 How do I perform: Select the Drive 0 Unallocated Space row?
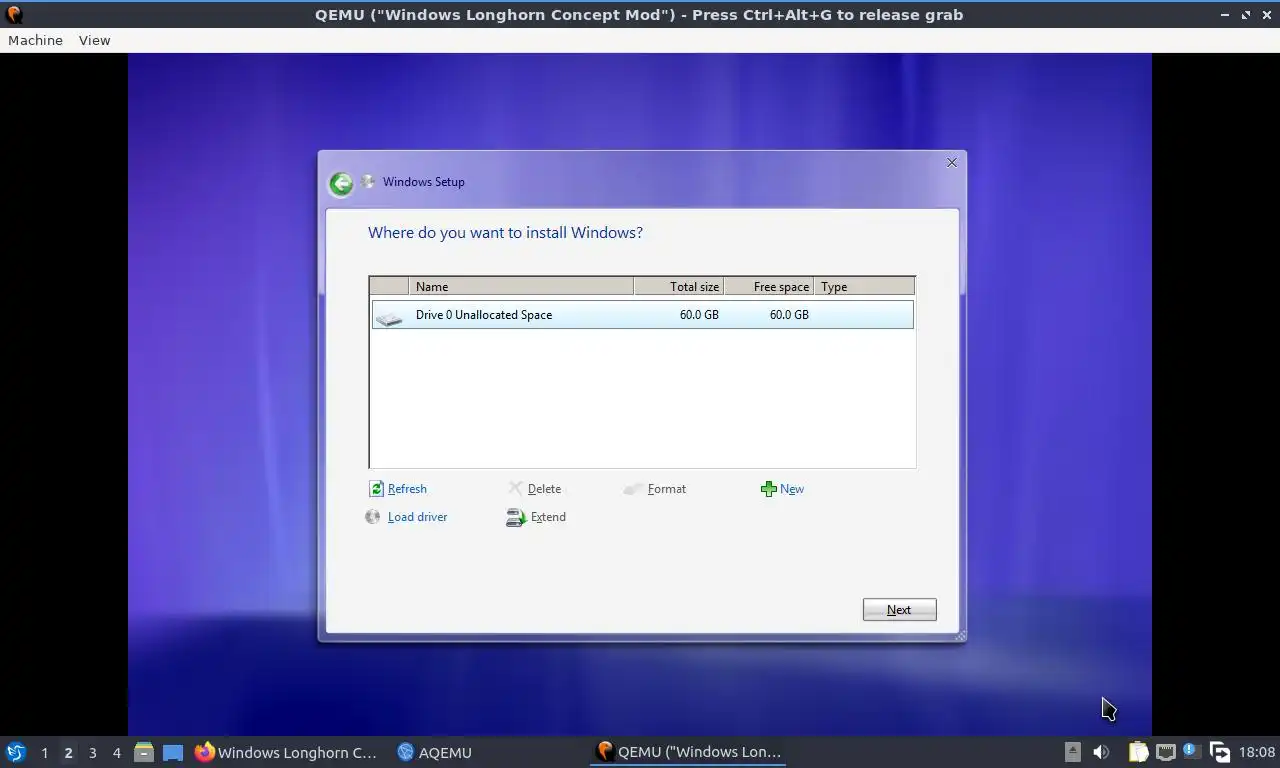642,315
